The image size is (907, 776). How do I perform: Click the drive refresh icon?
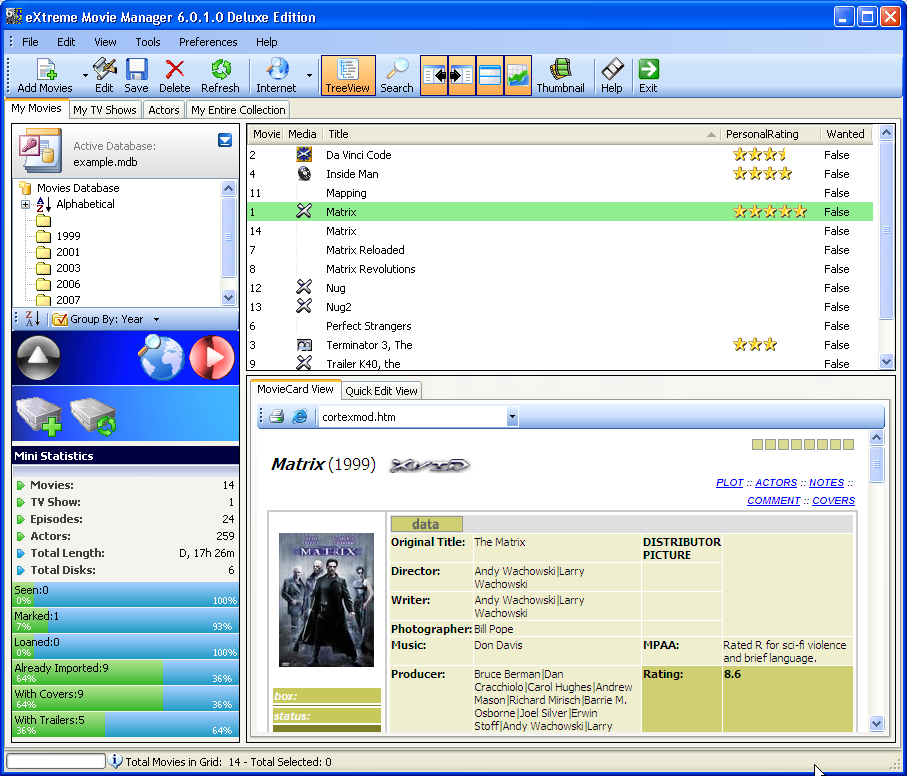coord(94,415)
